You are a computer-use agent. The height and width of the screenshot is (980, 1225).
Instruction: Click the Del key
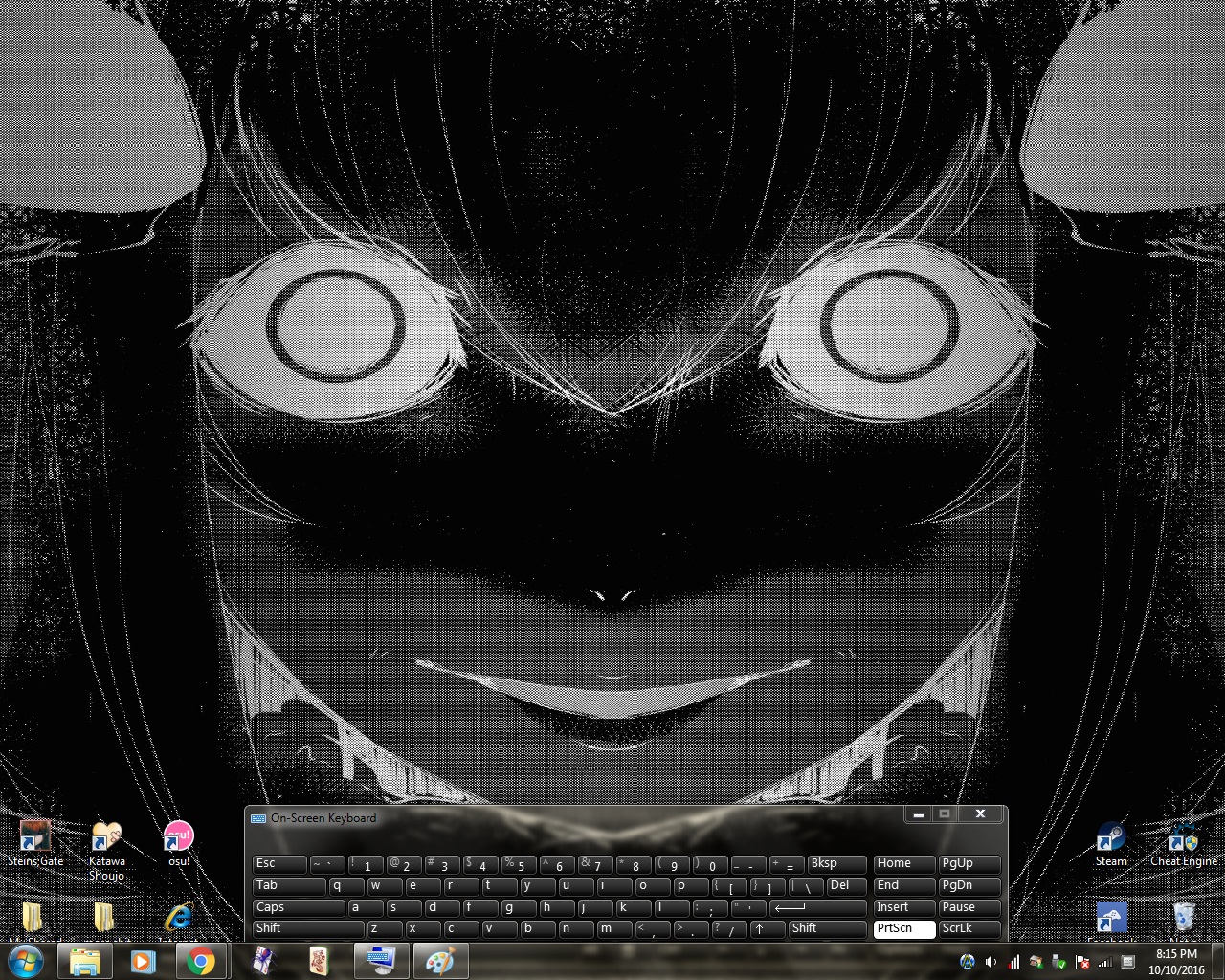point(847,886)
